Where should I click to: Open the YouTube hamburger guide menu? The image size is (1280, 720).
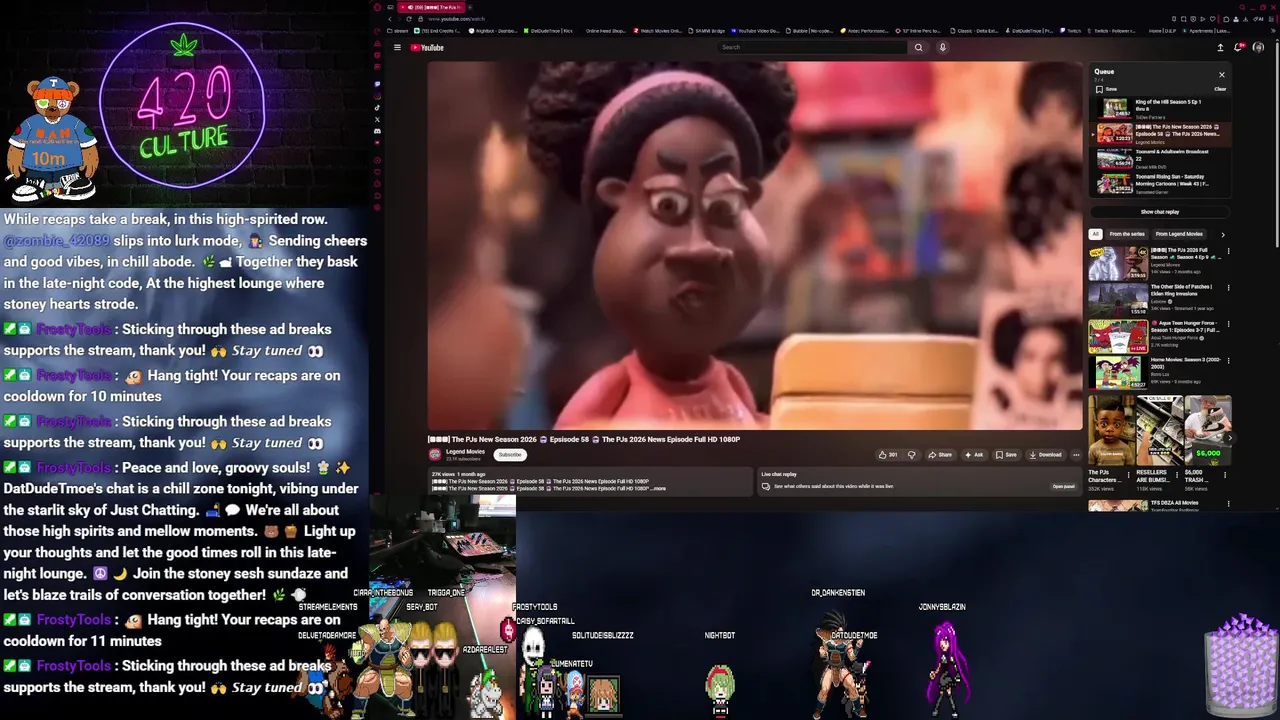[397, 47]
